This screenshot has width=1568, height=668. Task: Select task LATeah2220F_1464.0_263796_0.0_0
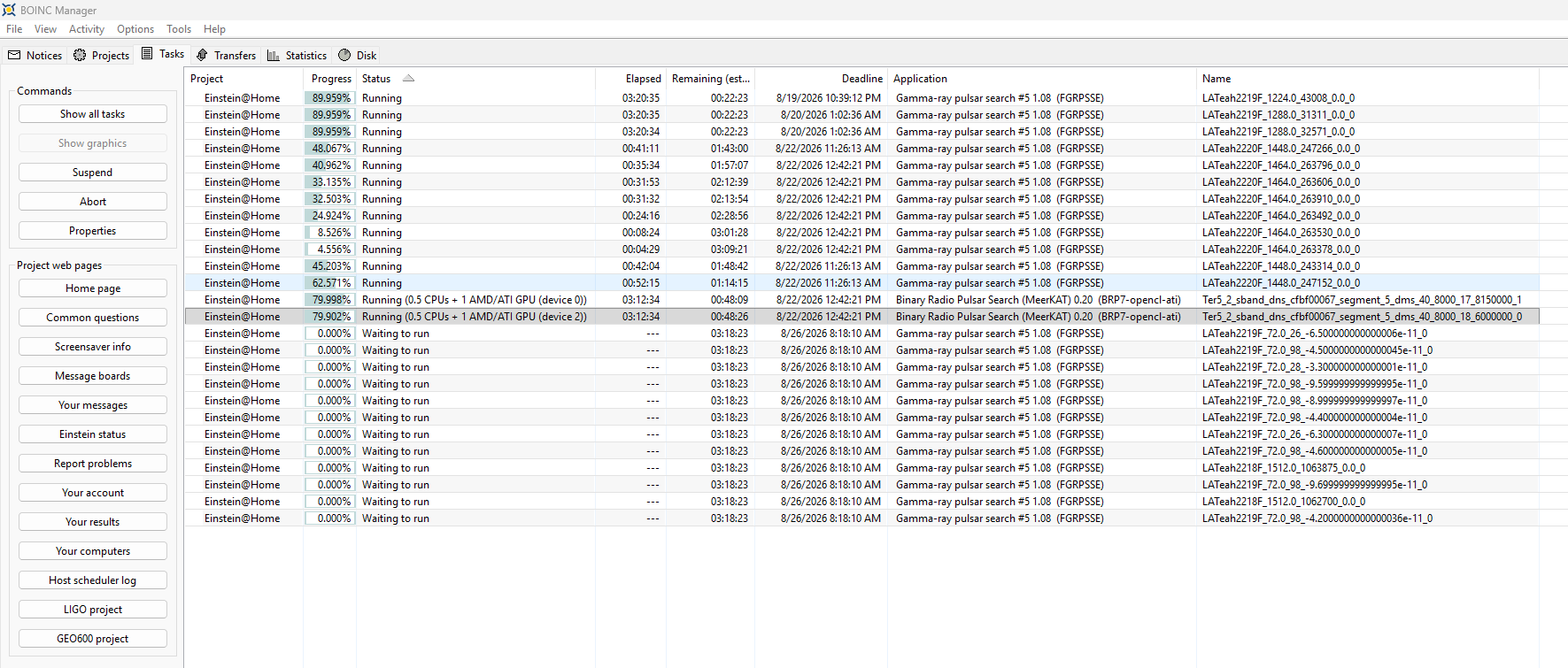[1281, 165]
